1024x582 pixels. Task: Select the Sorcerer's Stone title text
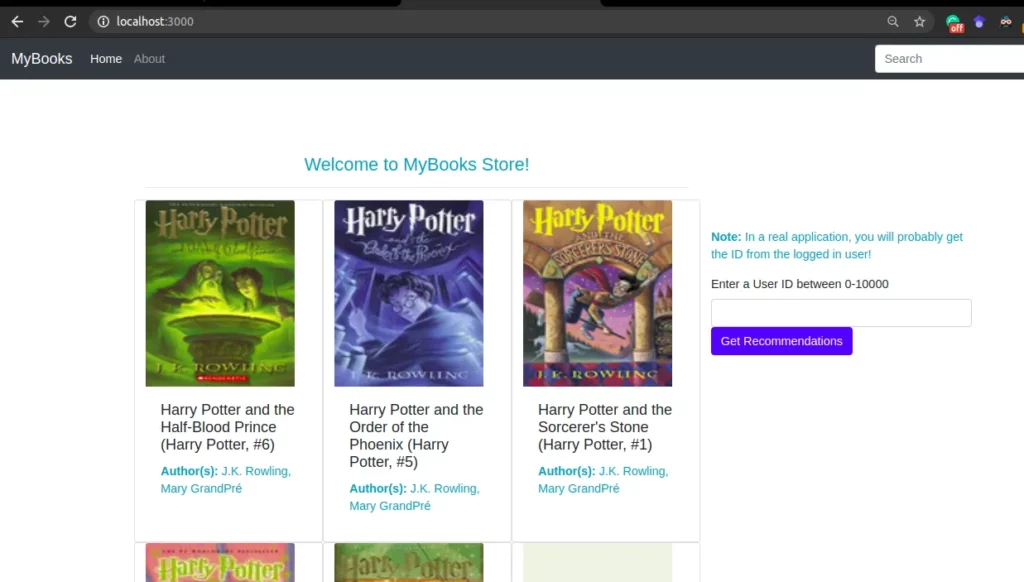[605, 427]
